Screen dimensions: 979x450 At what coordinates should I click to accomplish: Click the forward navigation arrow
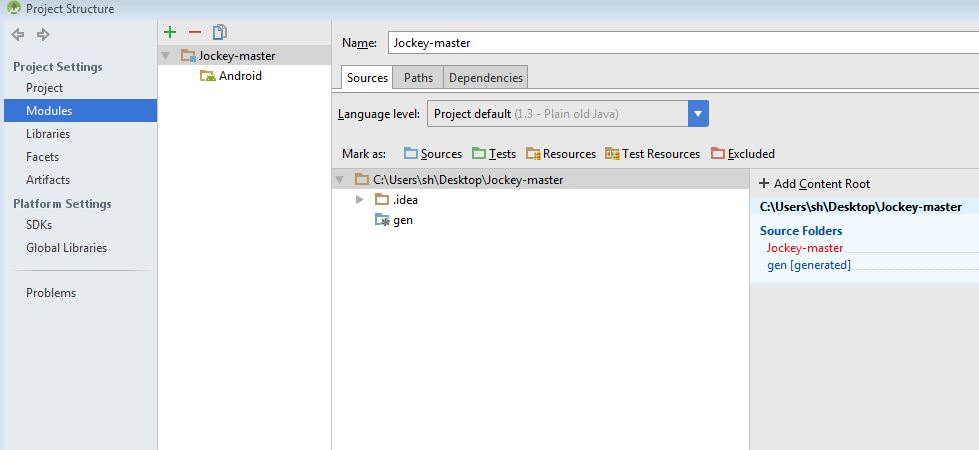pos(43,35)
